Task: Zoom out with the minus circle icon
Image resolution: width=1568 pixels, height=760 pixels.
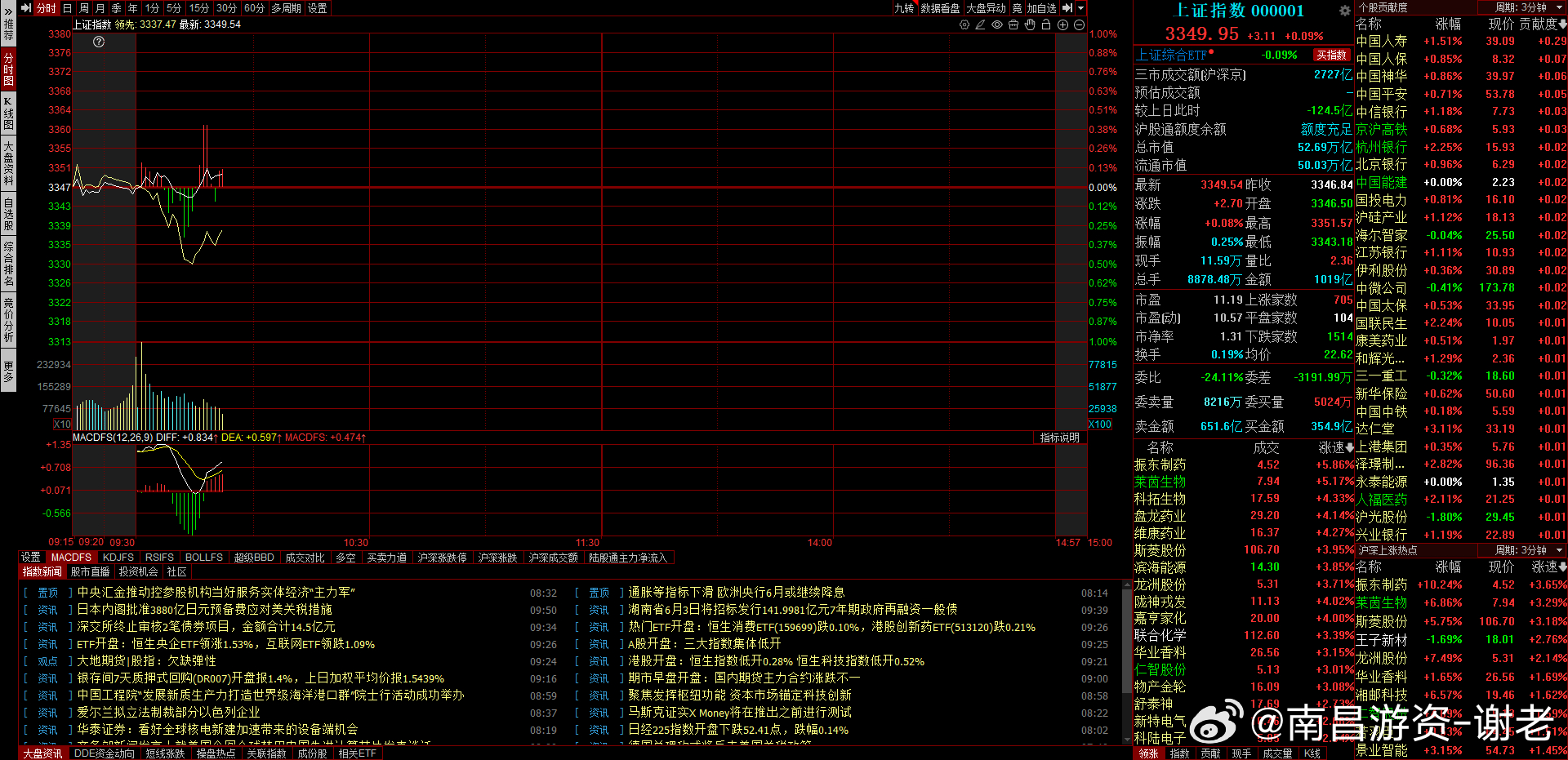Action: [x=1079, y=25]
